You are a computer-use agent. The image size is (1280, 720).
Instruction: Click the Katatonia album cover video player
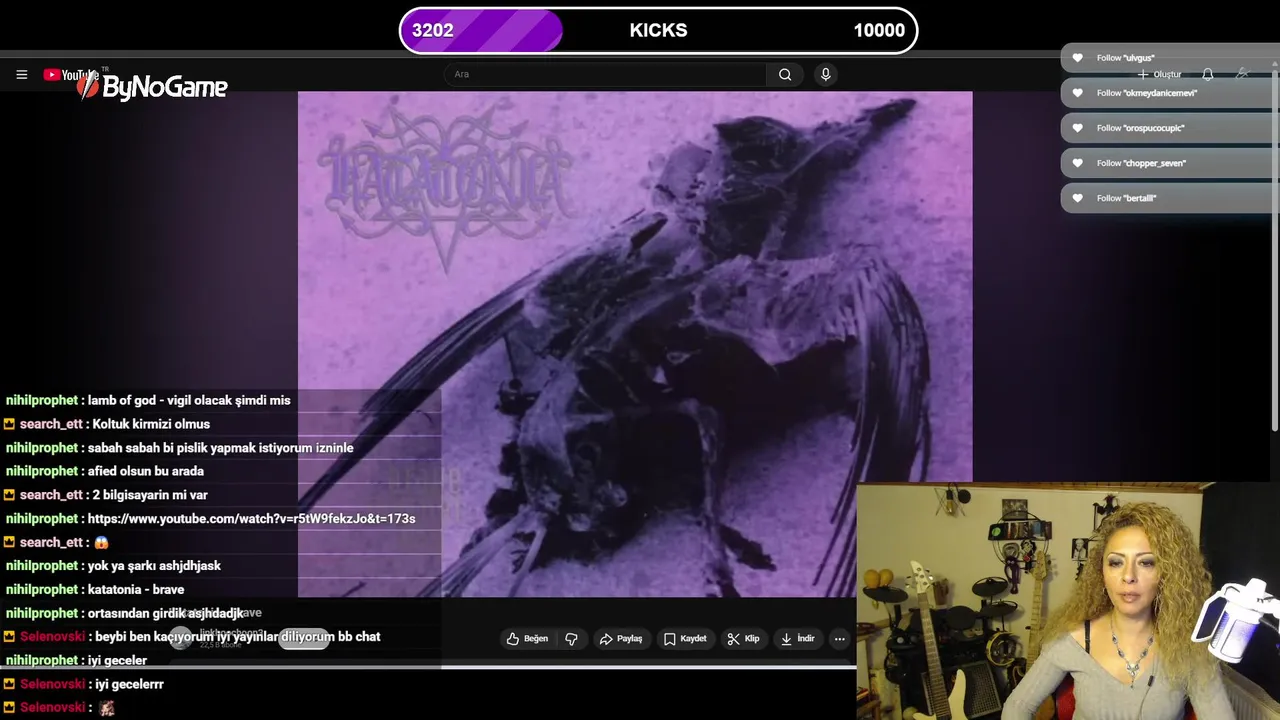[635, 344]
